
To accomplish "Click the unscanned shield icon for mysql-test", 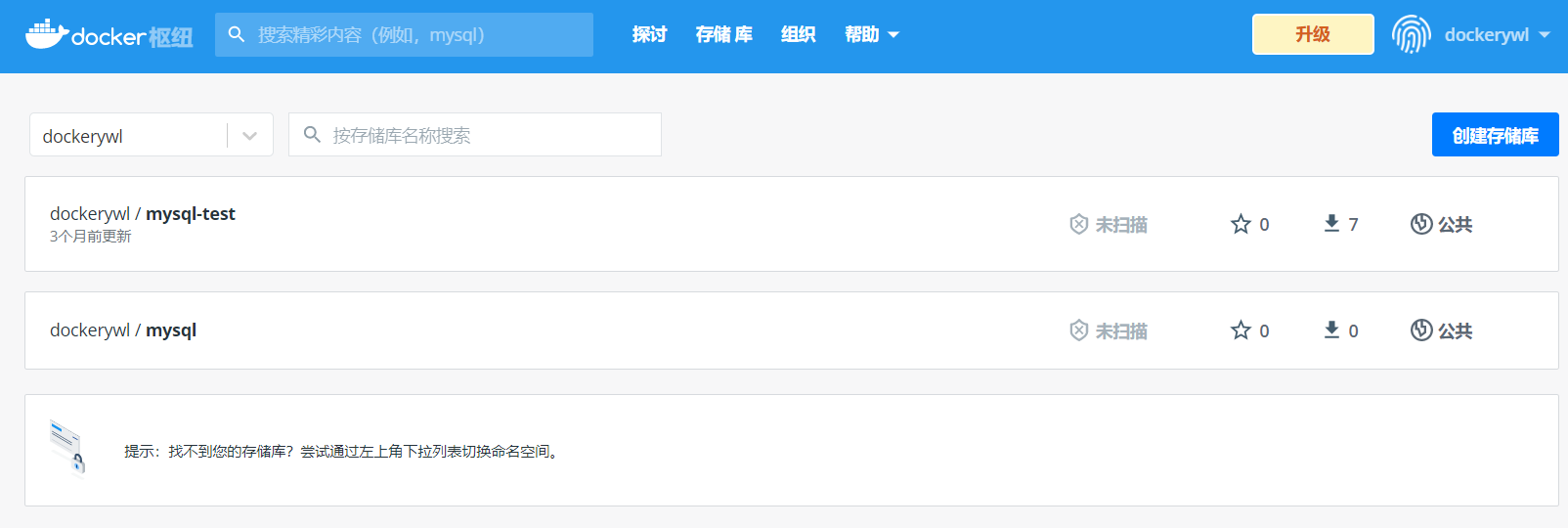I will pos(1078,224).
